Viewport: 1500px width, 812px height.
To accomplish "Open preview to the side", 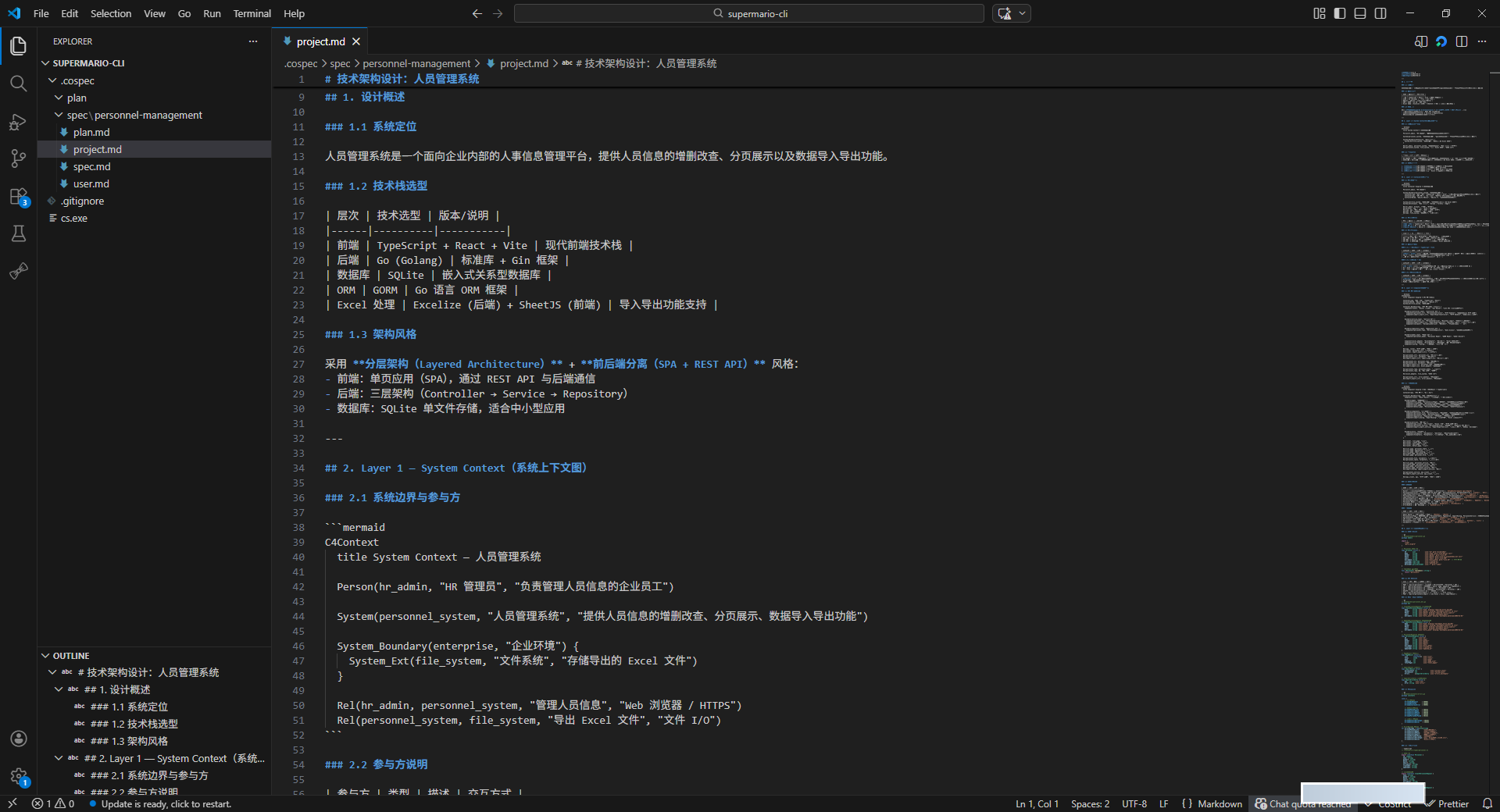I will pyautogui.click(x=1420, y=41).
